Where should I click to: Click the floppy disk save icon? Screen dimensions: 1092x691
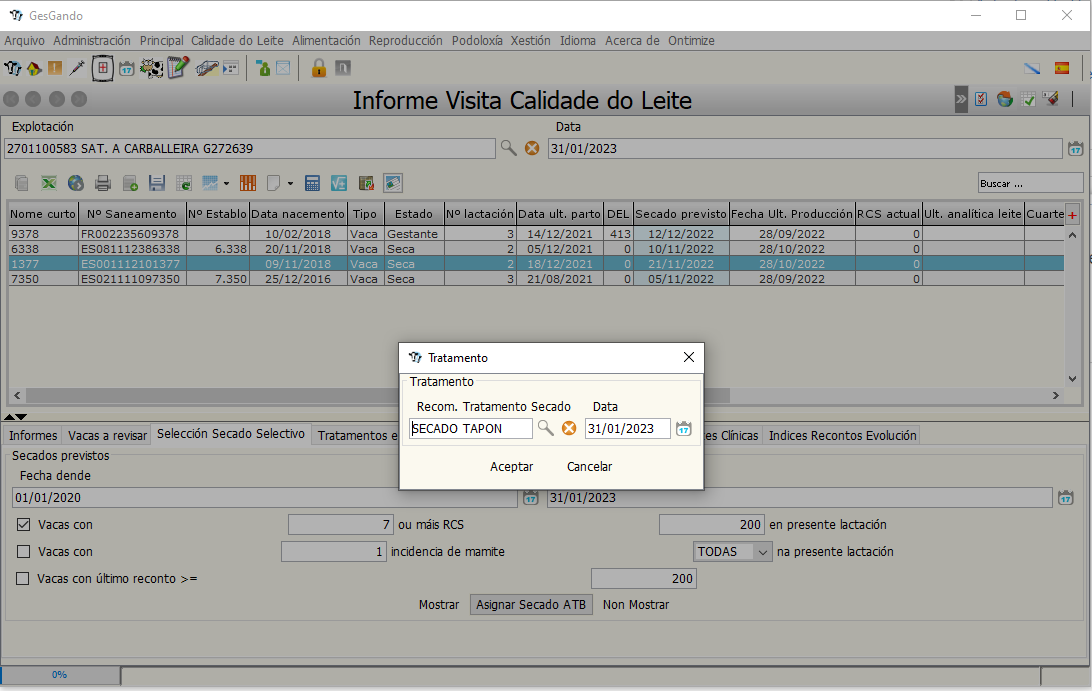tap(157, 183)
